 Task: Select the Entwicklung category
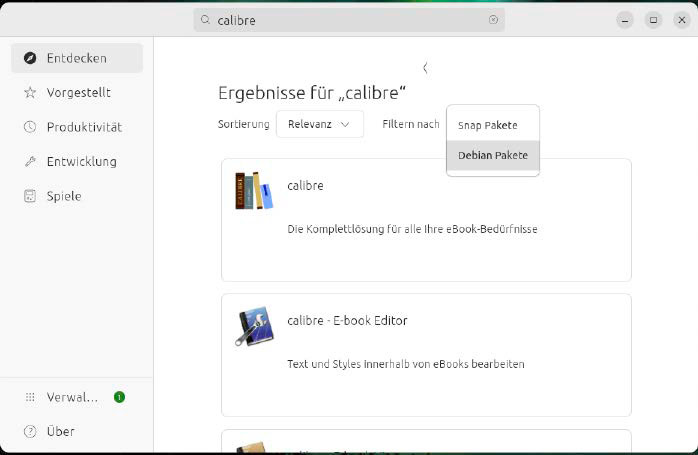click(77, 161)
